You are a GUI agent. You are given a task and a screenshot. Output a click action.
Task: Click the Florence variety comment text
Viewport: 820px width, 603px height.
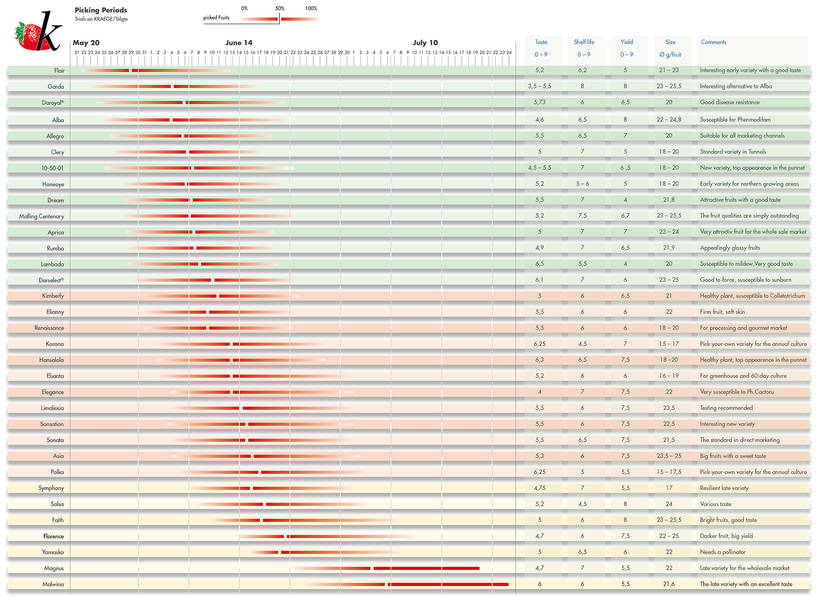coord(730,536)
